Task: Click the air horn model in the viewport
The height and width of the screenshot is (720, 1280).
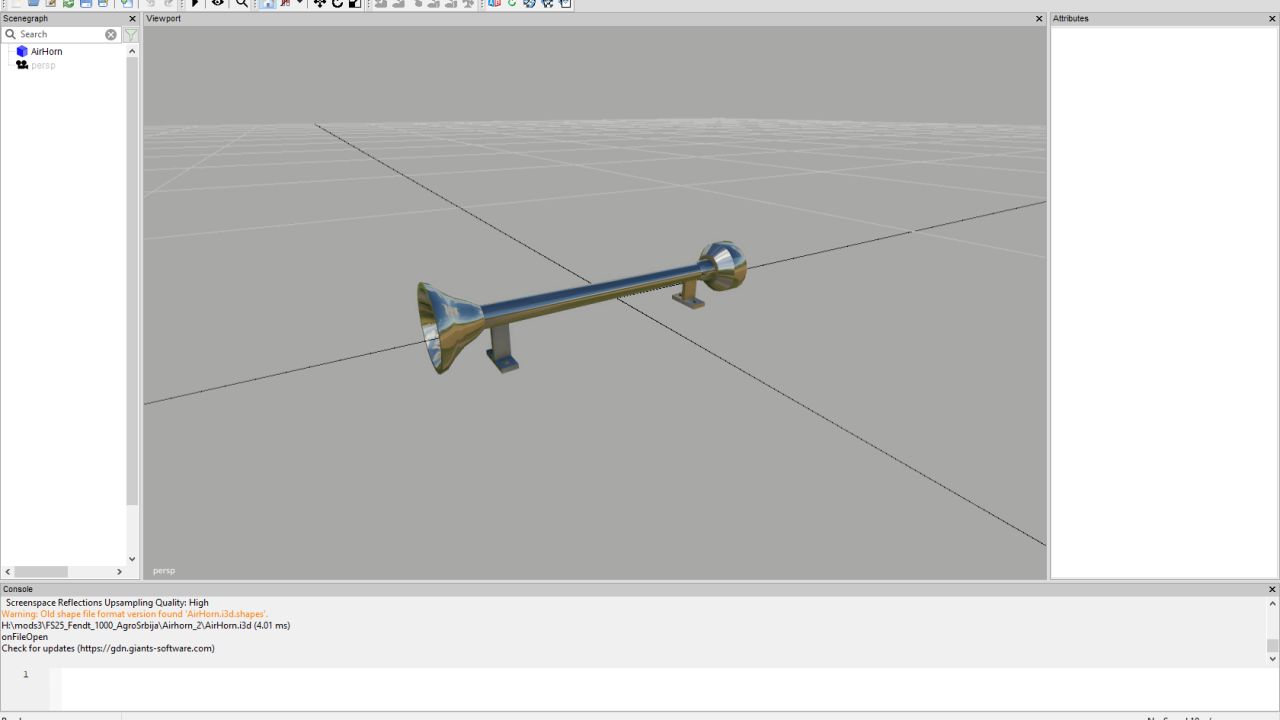Action: (x=590, y=295)
